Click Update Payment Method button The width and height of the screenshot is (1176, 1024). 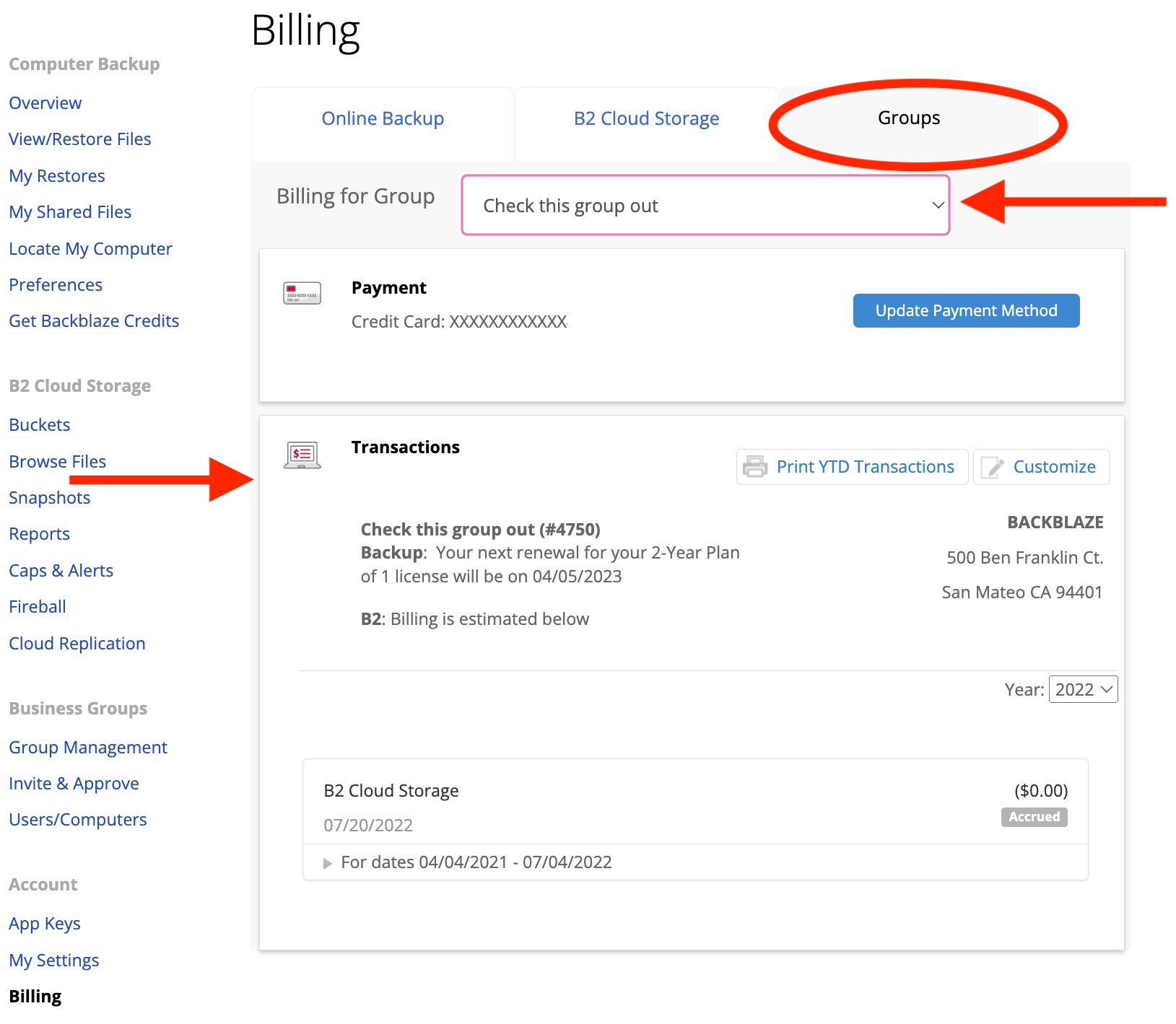click(966, 310)
